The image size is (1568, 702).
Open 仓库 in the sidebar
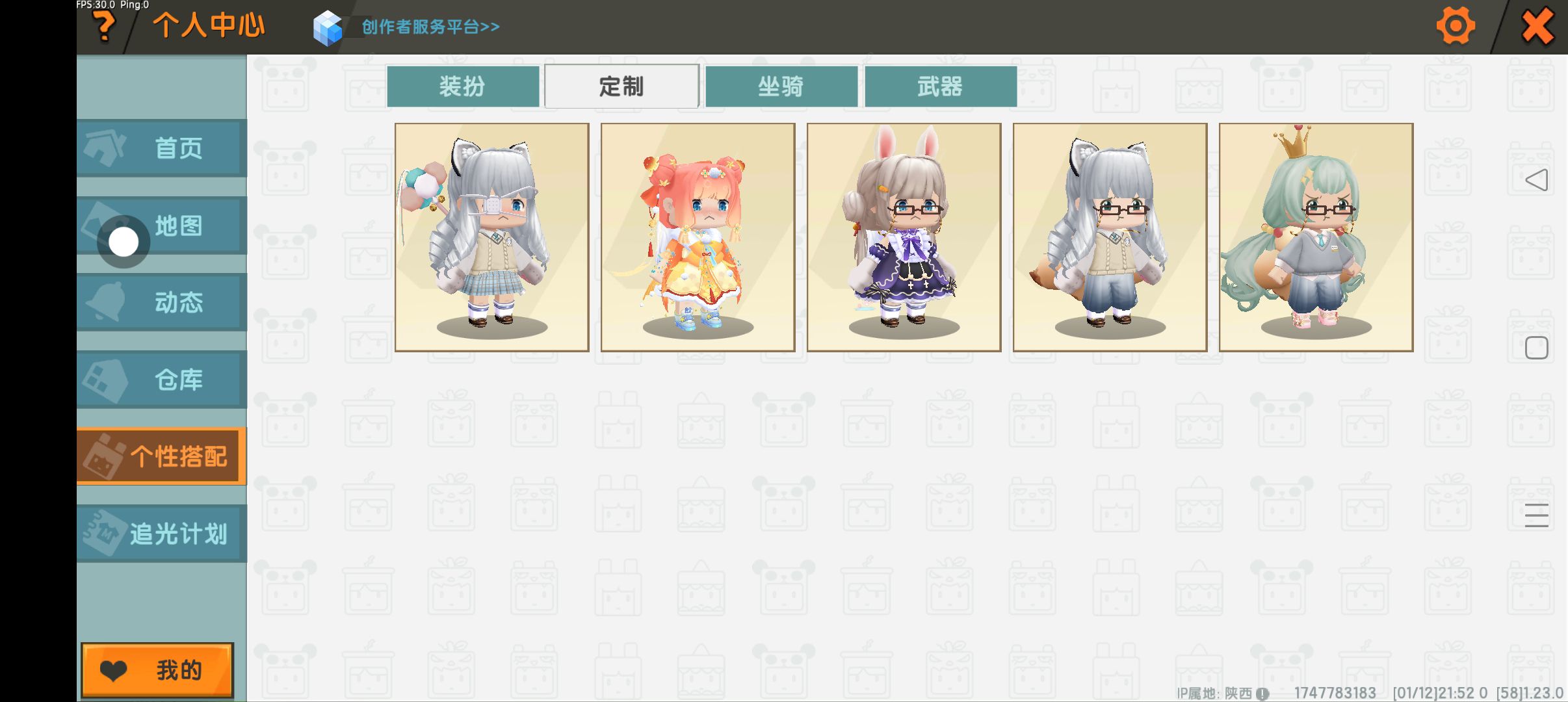[162, 380]
